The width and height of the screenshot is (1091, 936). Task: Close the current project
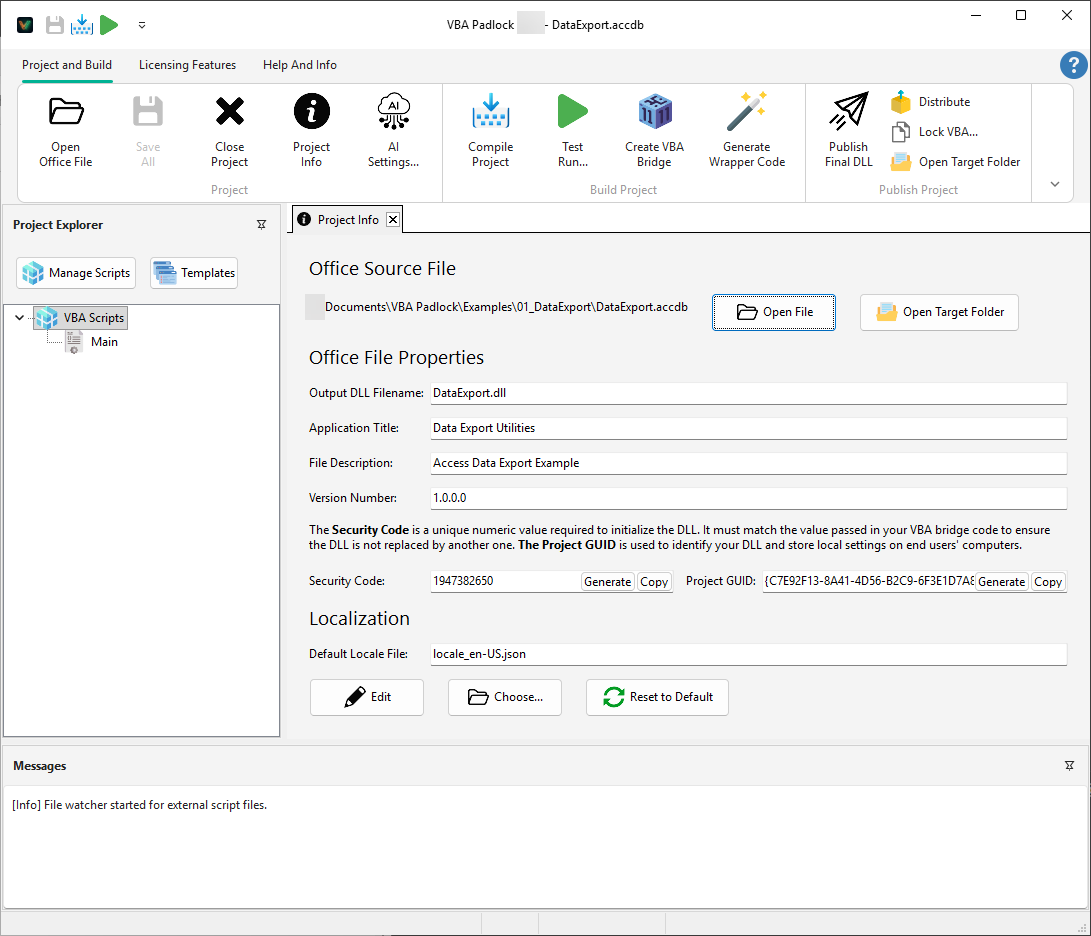tap(229, 128)
